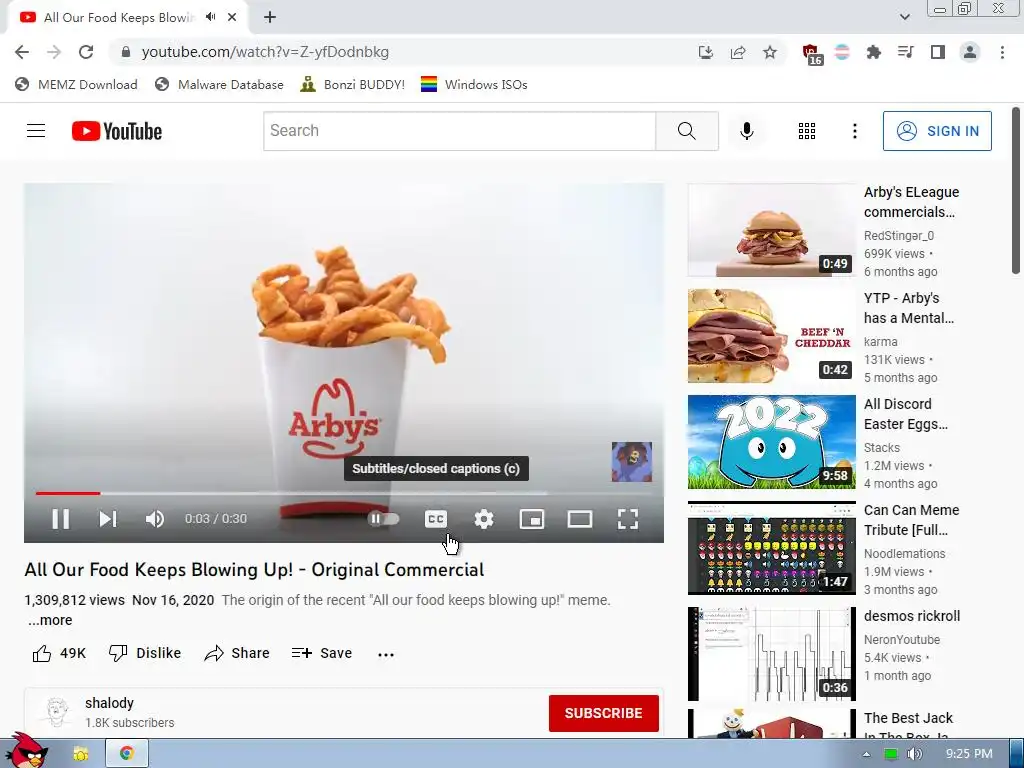
Task: Enter full screen mode
Action: (628, 519)
